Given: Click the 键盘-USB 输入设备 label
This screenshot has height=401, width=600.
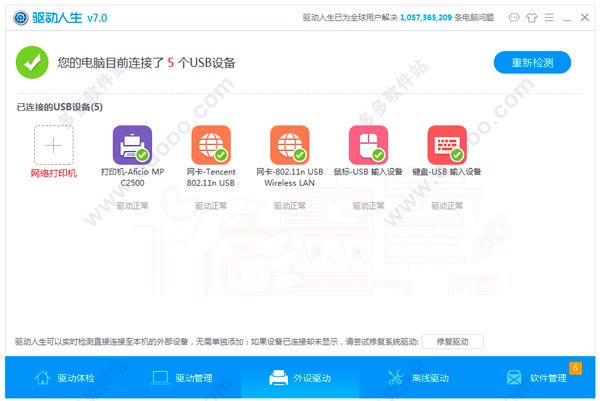Looking at the screenshot, I should click(x=447, y=172).
